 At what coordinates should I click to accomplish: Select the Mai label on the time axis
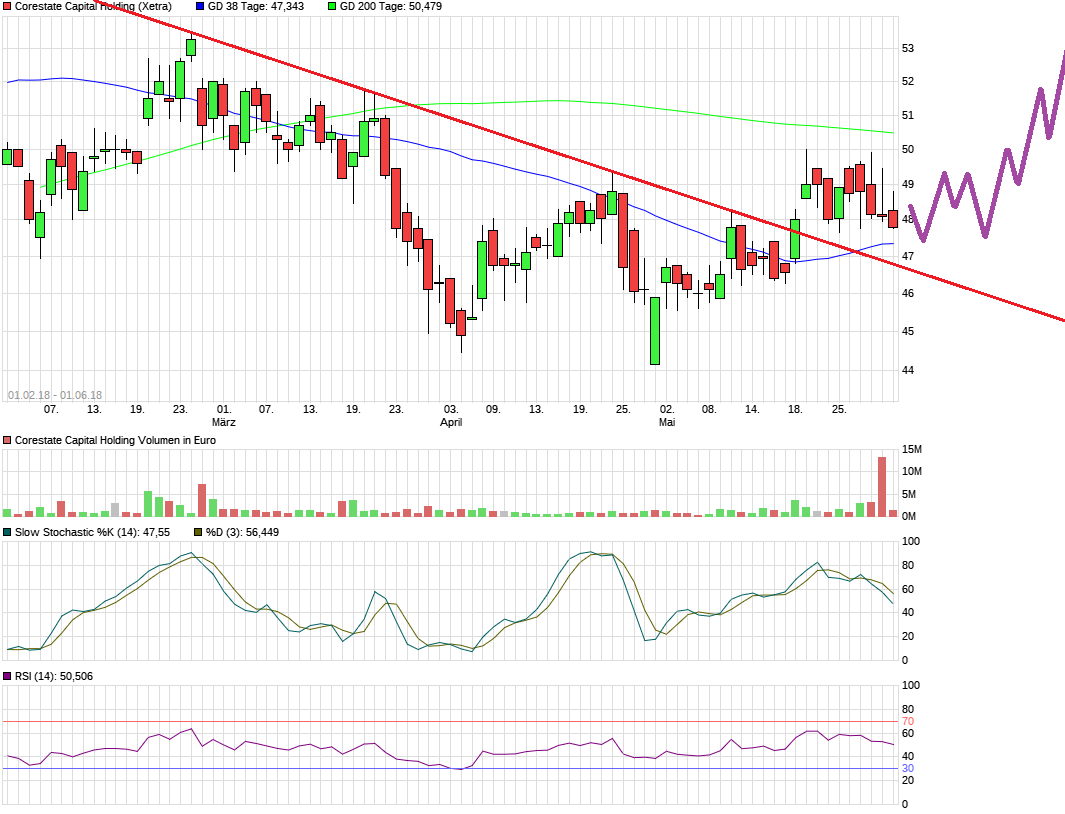point(665,422)
